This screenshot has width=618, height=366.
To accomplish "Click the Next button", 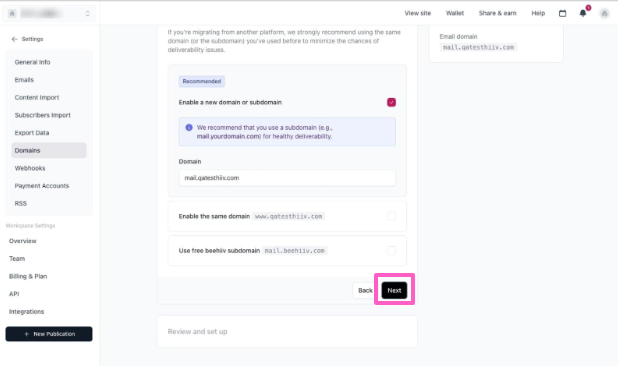I will point(394,290).
